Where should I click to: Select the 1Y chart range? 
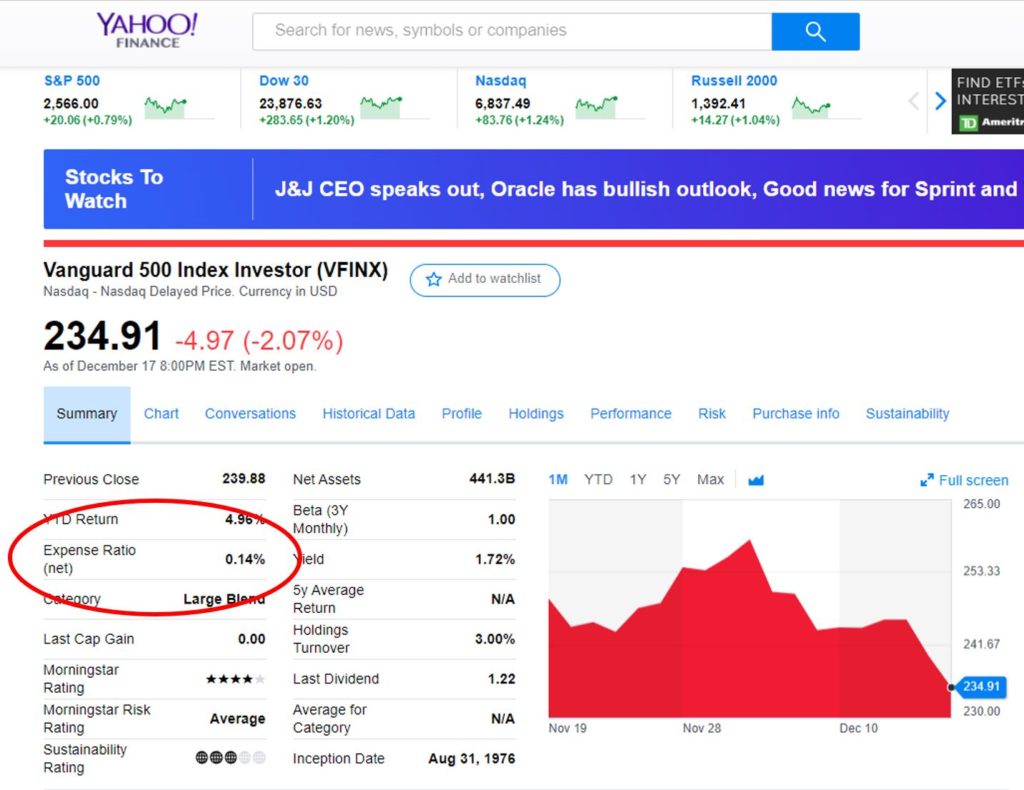point(638,480)
